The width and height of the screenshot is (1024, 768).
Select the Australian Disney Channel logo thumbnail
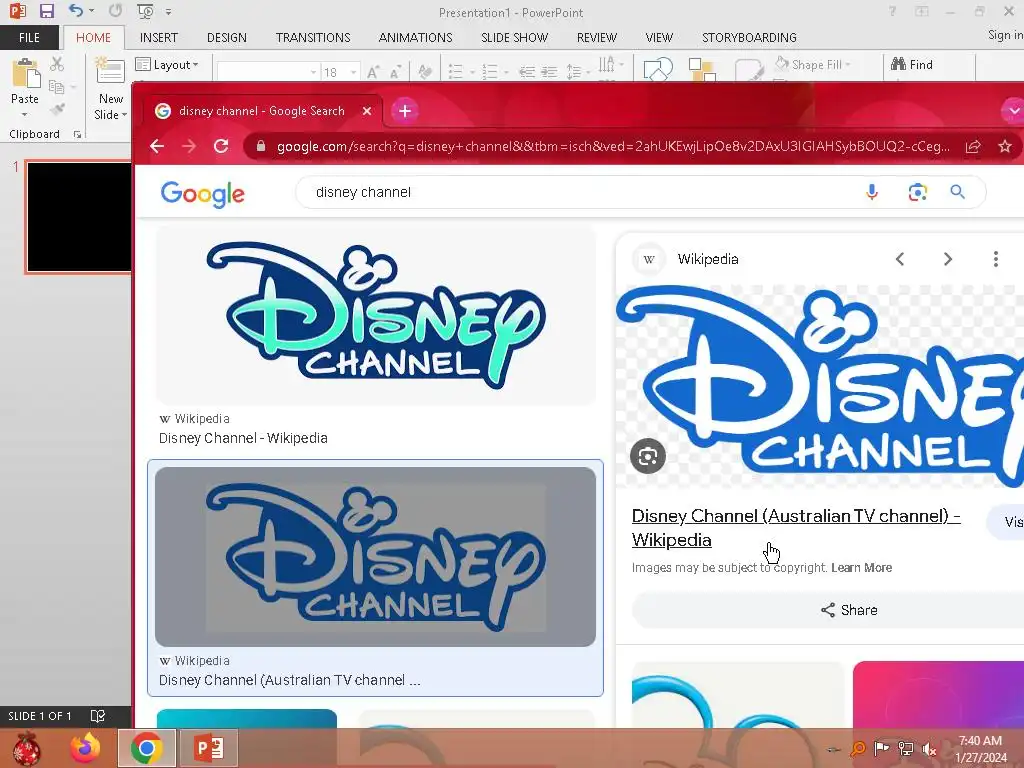[x=376, y=556]
